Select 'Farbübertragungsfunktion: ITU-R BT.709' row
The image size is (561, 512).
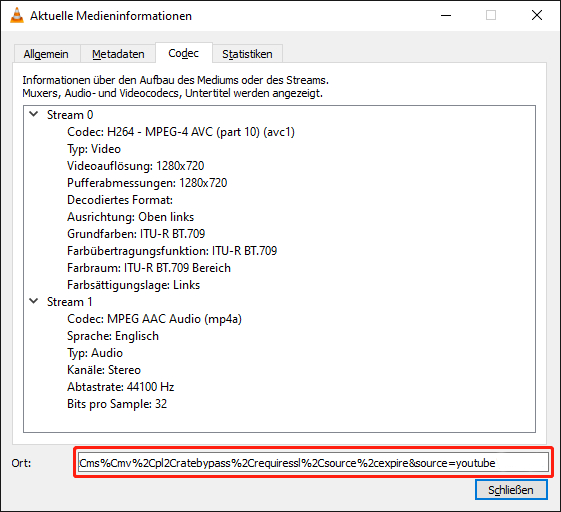(172, 251)
